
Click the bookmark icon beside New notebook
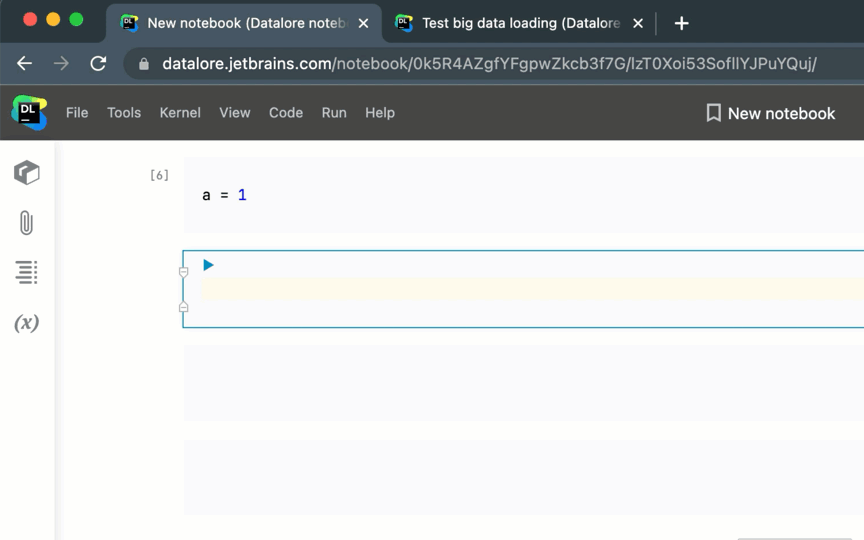click(x=714, y=113)
